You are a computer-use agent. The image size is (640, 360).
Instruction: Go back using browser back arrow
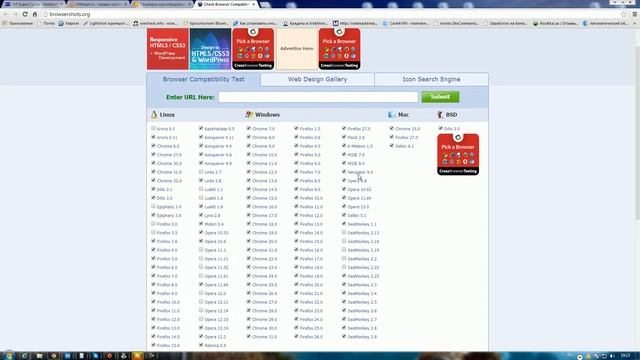6,14
